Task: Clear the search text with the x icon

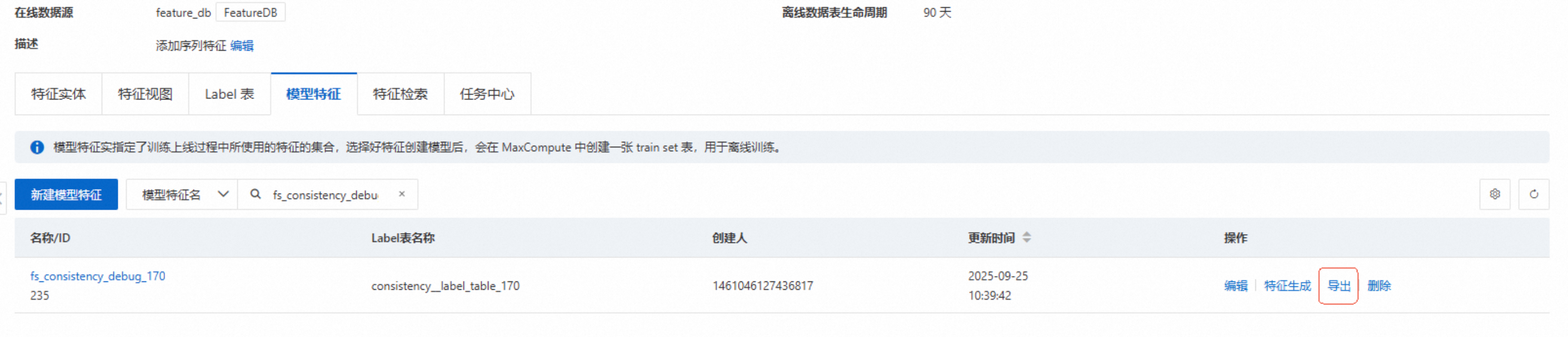Action: [x=402, y=194]
